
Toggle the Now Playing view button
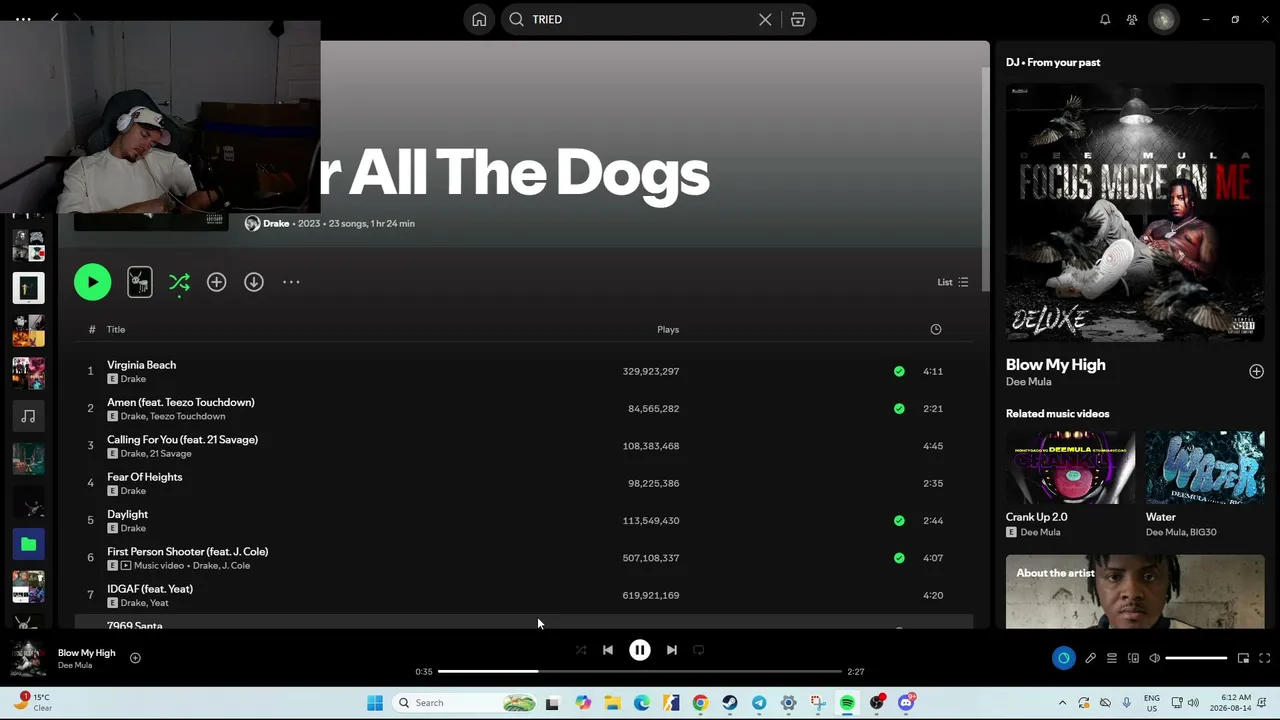(1063, 658)
